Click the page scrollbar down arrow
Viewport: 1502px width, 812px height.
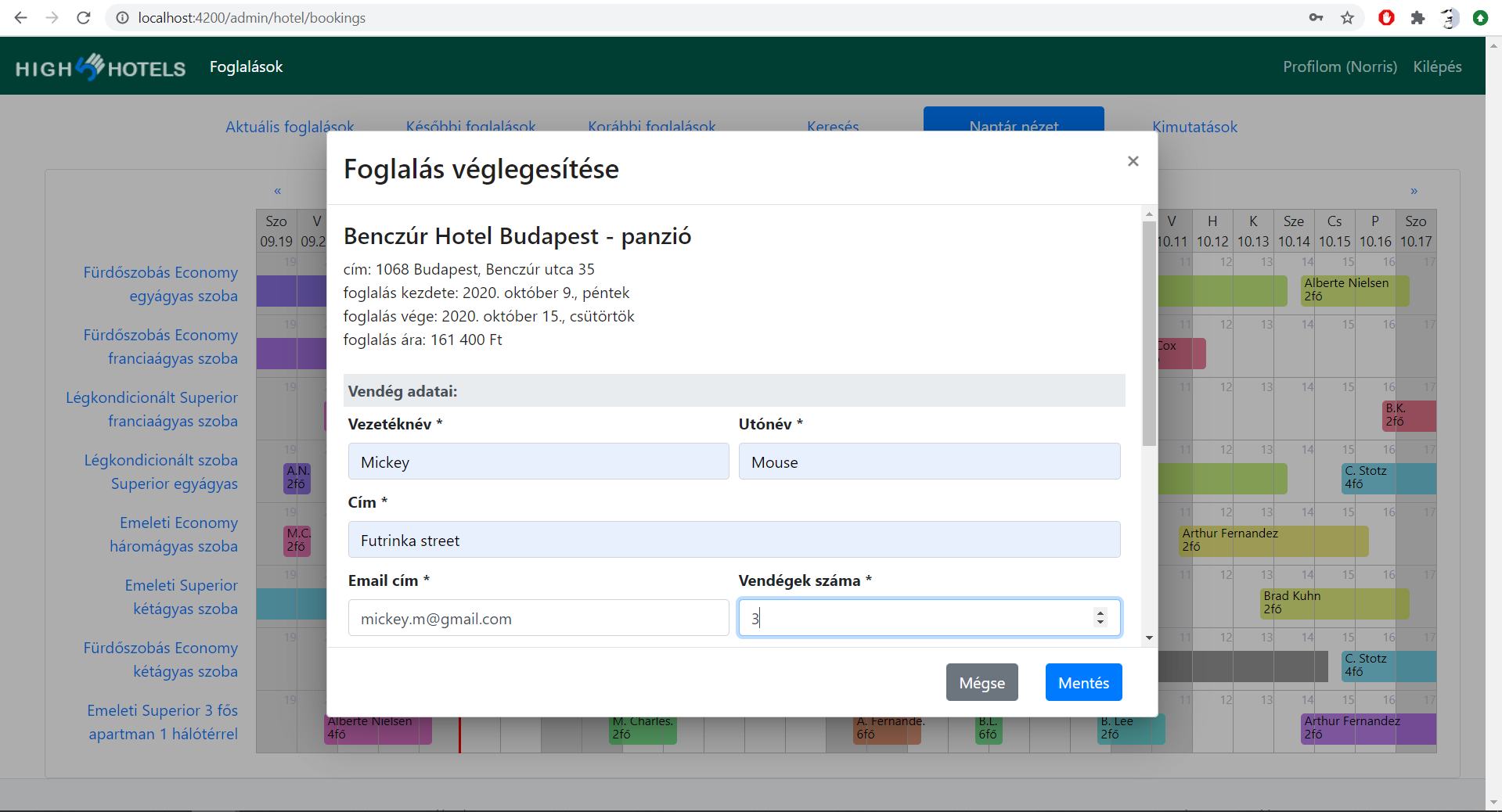[1494, 803]
